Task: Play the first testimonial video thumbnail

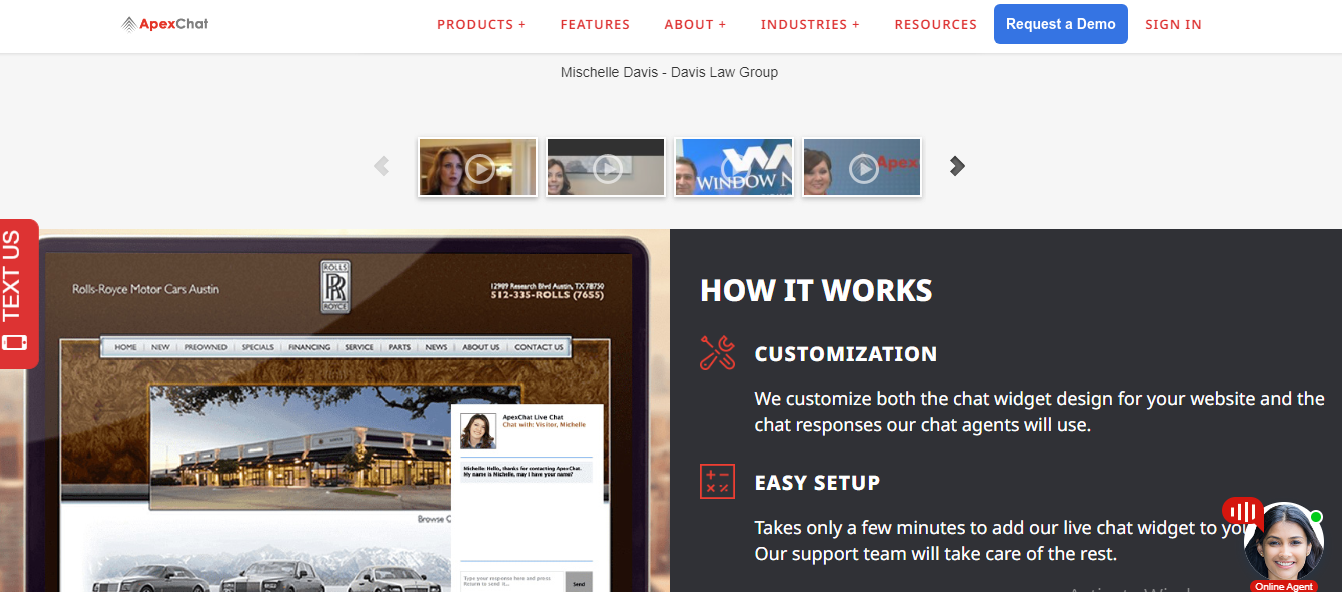Action: 478,167
